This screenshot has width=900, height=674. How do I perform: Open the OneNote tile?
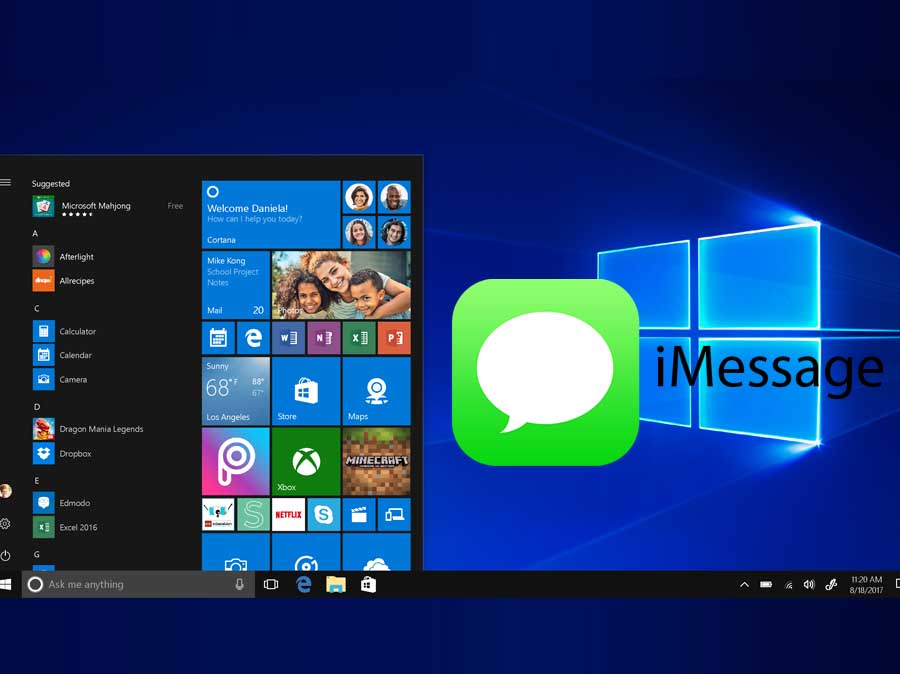click(324, 338)
